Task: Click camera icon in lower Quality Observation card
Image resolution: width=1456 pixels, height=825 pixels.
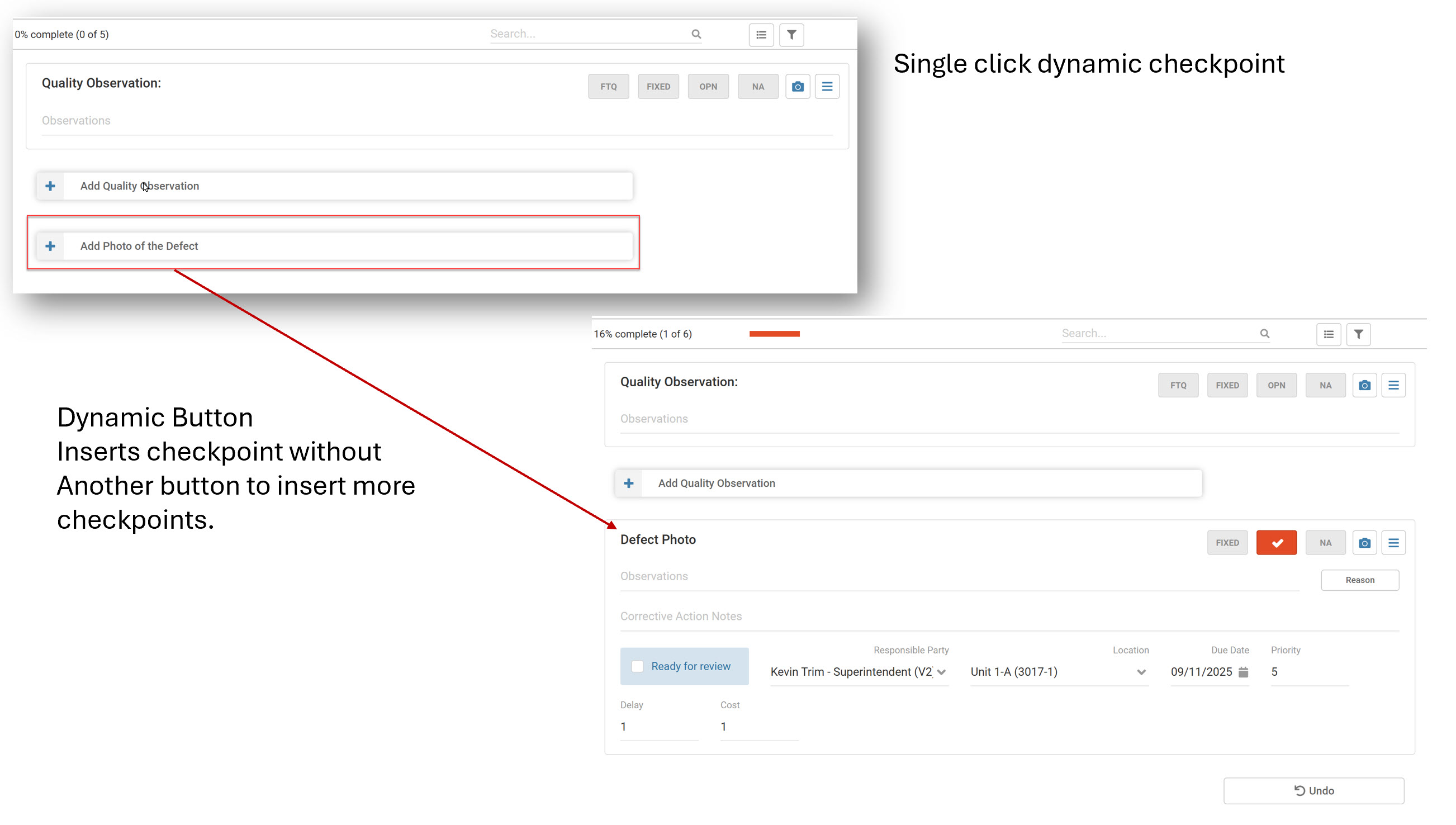Action: (x=1365, y=385)
